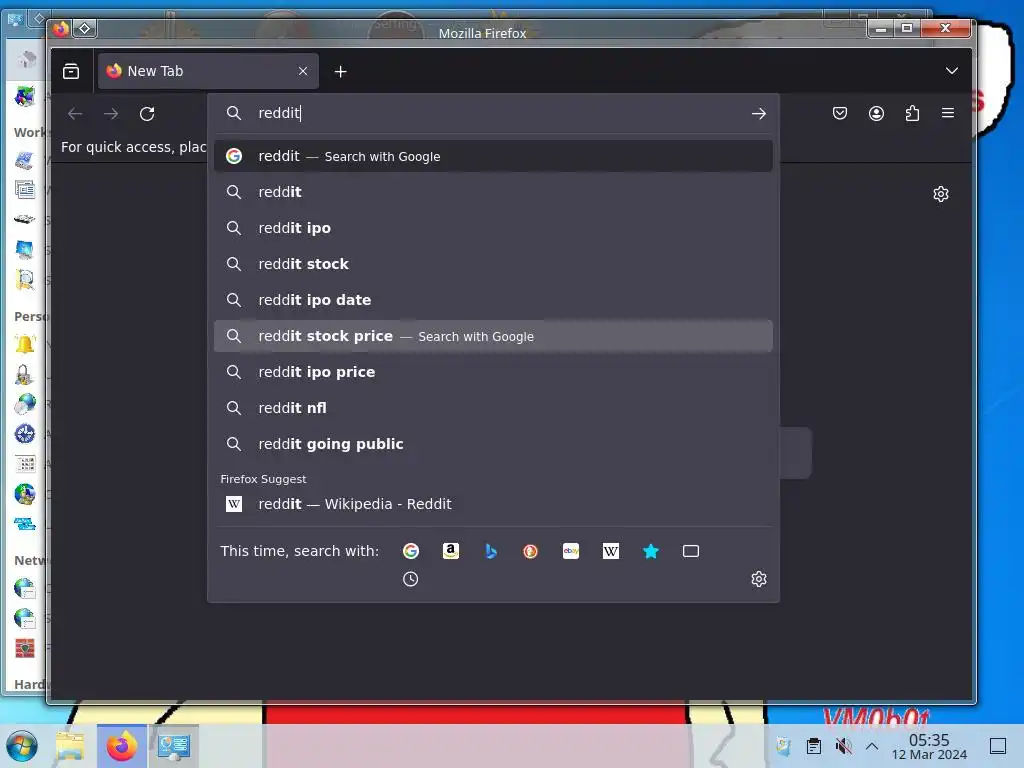Image resolution: width=1024 pixels, height=768 pixels.
Task: Choose 'reddit ipo' suggestion
Action: [493, 228]
